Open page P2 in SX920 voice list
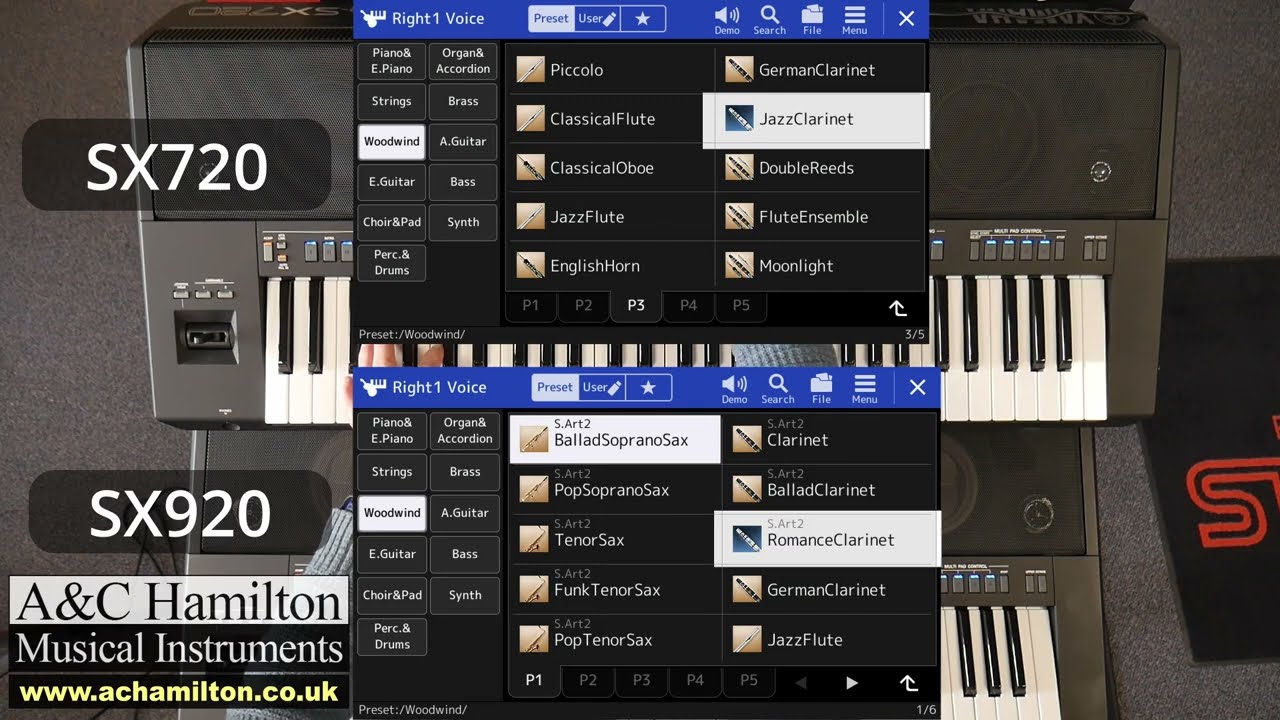This screenshot has width=1280, height=720. coord(588,680)
